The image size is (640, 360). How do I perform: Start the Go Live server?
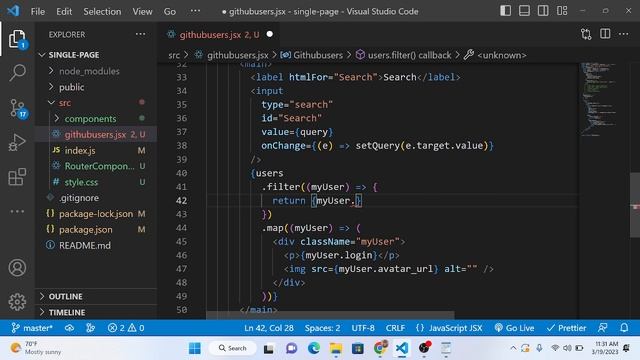click(x=514, y=328)
